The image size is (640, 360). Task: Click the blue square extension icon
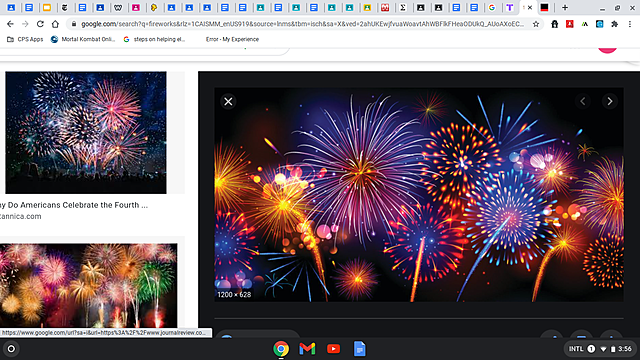pos(600,24)
